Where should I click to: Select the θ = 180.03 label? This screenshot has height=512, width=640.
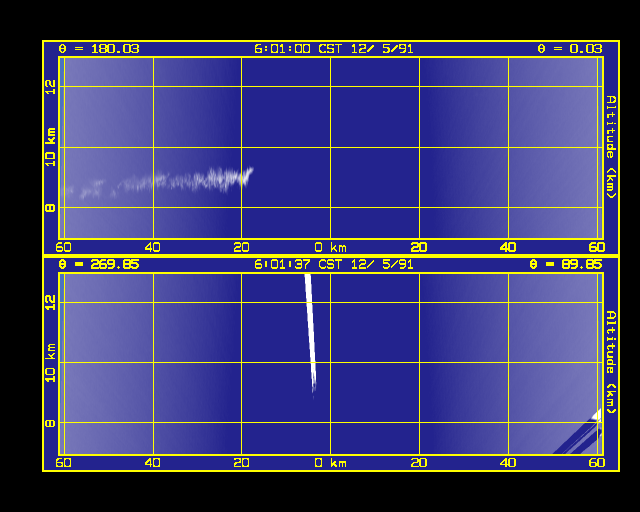tap(99, 49)
